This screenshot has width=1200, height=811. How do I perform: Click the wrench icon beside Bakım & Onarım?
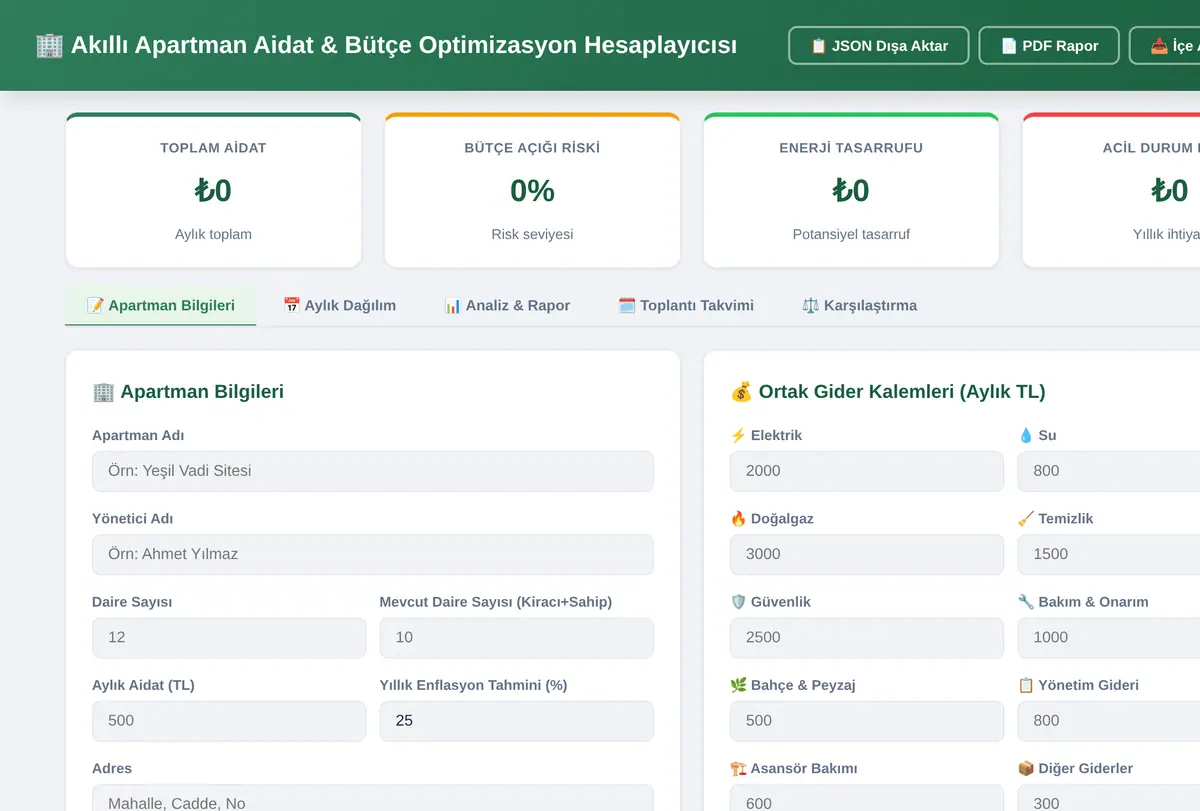[1026, 601]
